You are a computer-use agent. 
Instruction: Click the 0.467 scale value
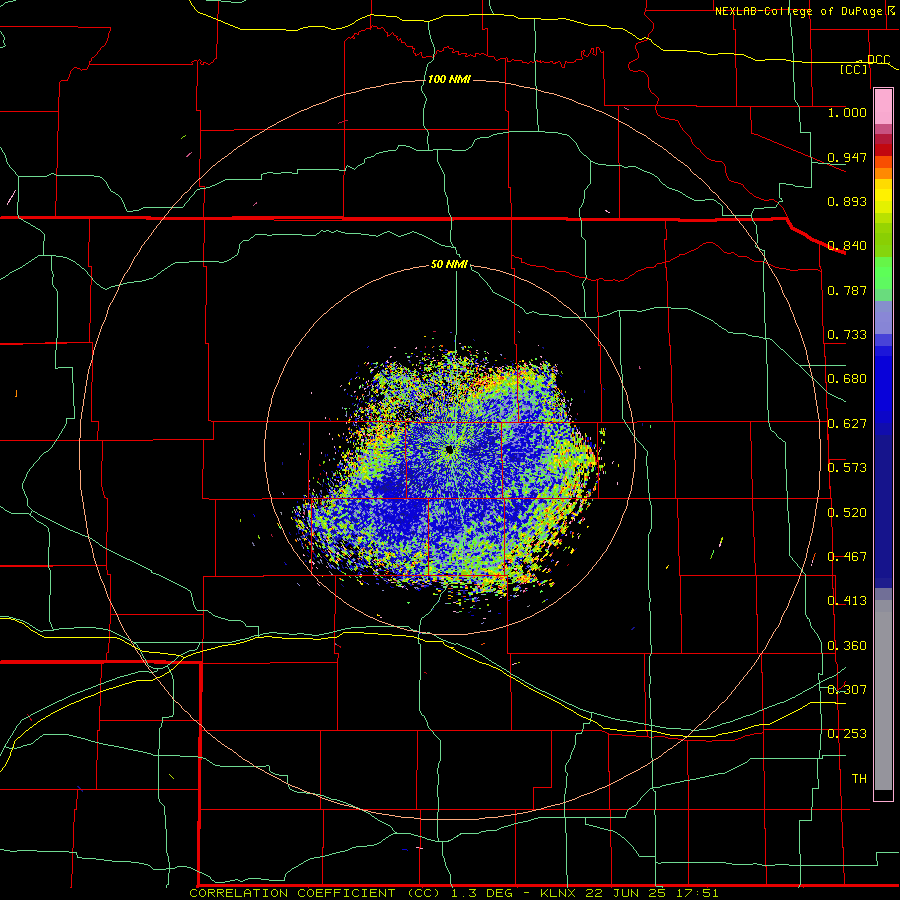(847, 557)
